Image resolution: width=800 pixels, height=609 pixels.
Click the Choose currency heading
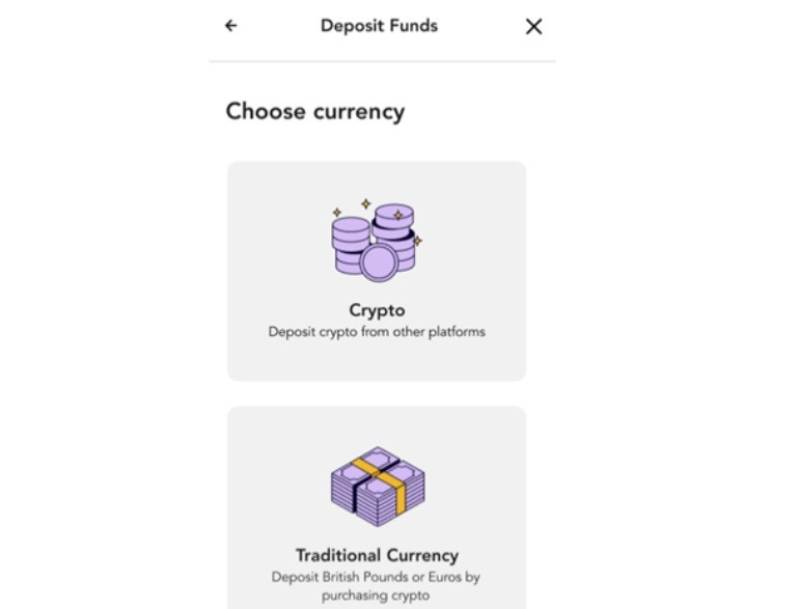point(315,111)
